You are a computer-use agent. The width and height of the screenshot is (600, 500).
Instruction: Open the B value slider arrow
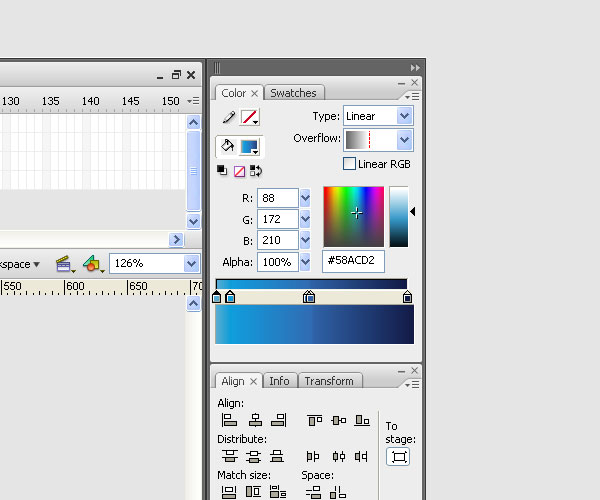pyautogui.click(x=305, y=240)
